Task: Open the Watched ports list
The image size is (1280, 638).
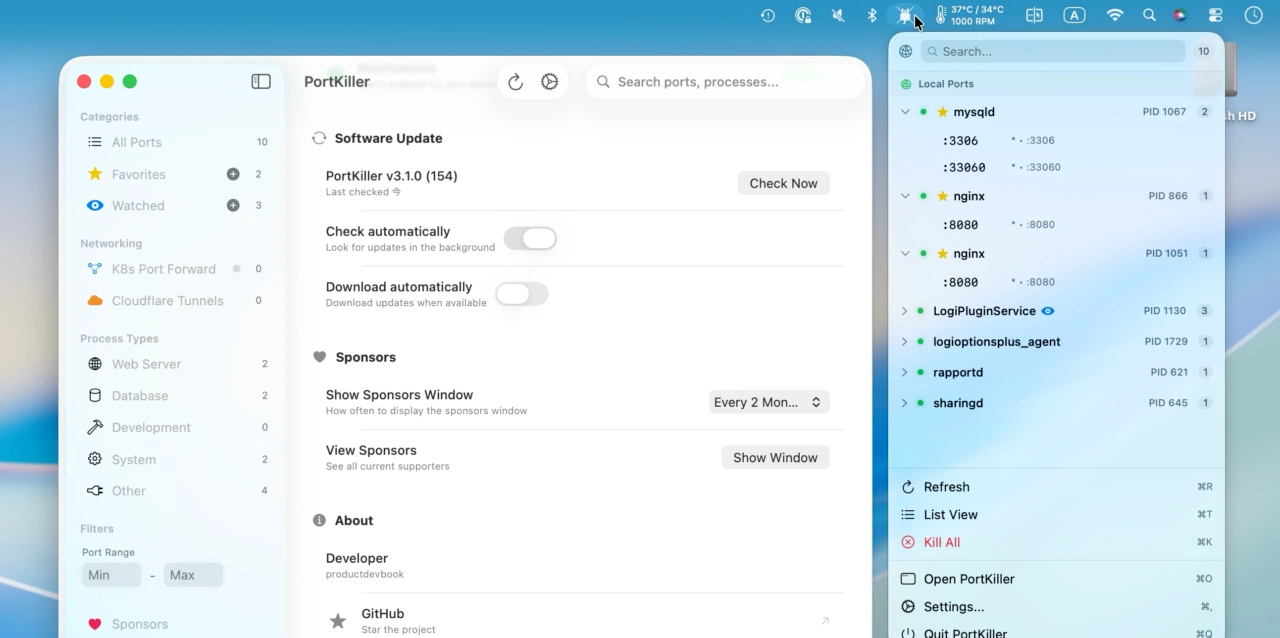Action: tap(137, 205)
